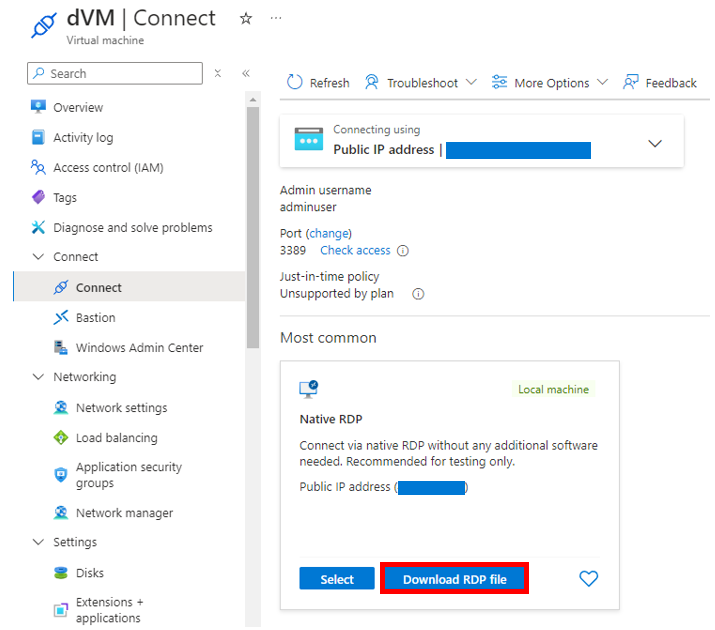Image resolution: width=715 pixels, height=630 pixels.
Task: Open Diagnose and solve problems
Action: [x=132, y=227]
